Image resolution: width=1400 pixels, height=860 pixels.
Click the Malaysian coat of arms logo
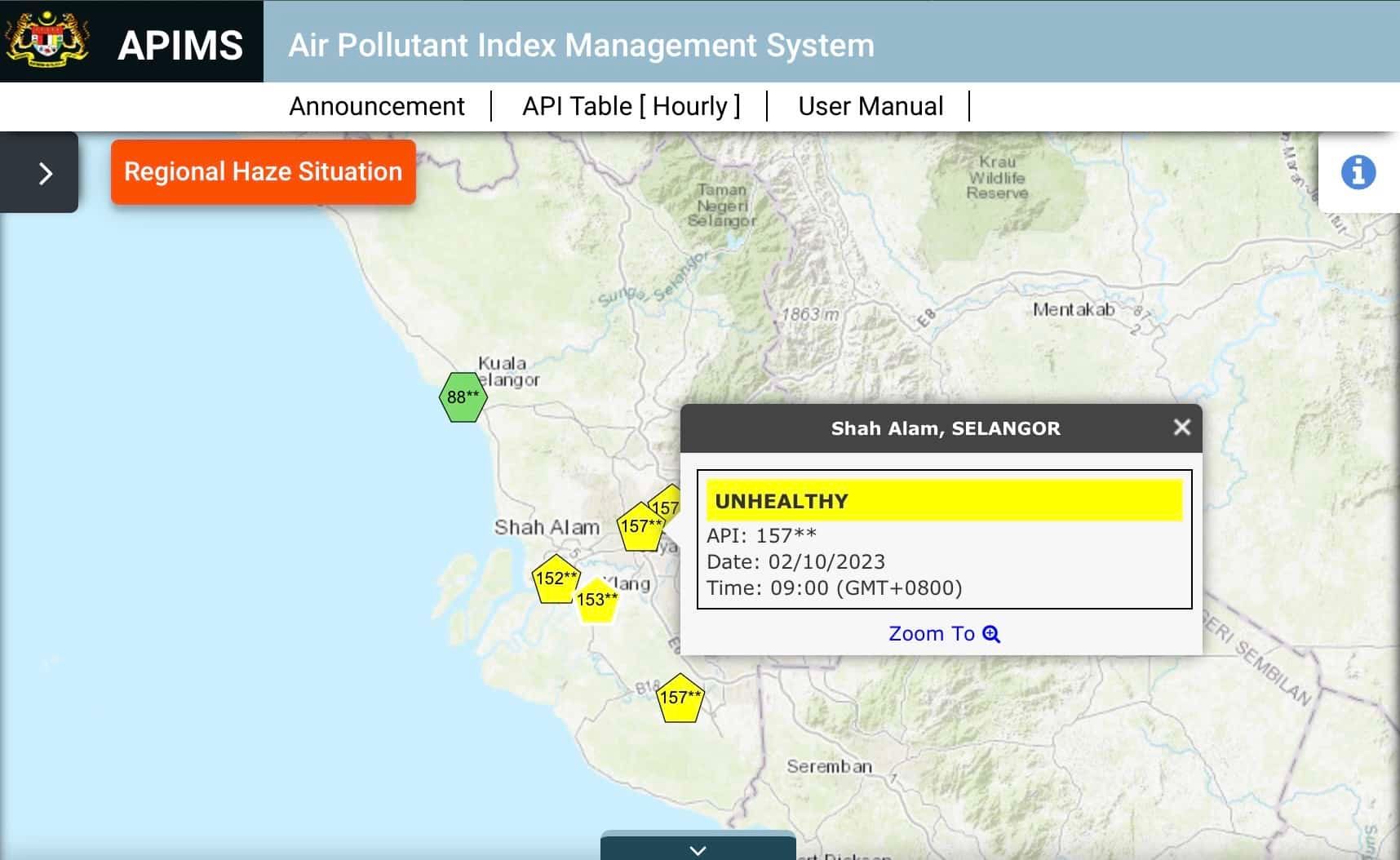click(47, 41)
